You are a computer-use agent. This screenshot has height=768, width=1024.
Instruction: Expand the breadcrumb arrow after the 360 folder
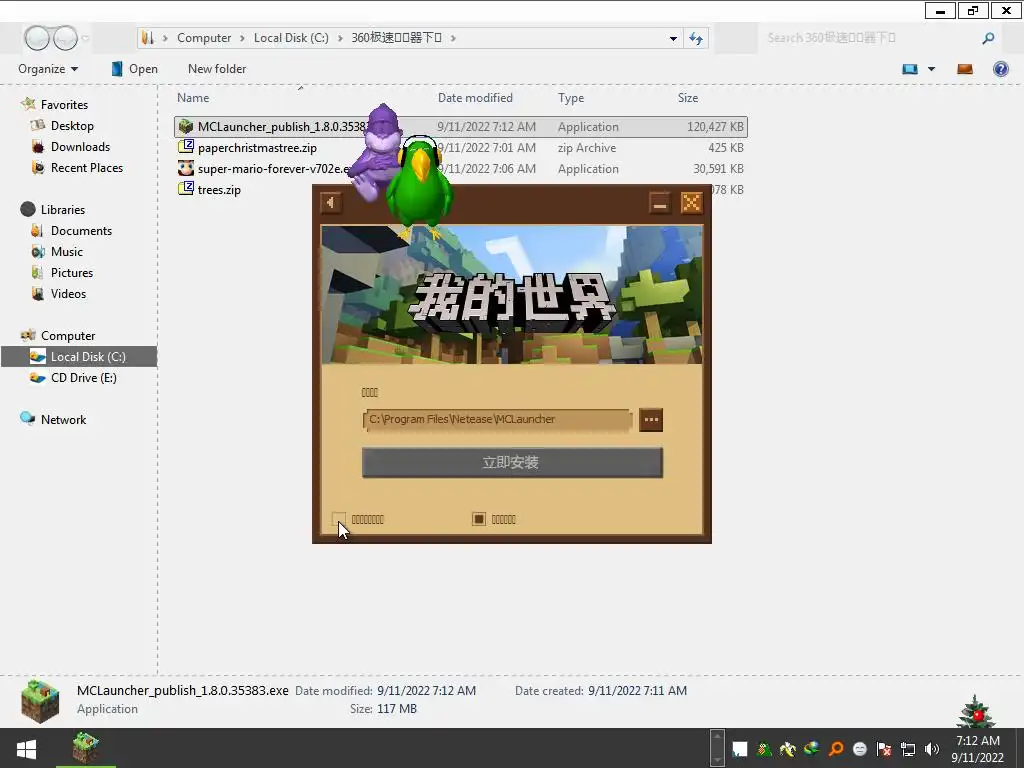[453, 39]
